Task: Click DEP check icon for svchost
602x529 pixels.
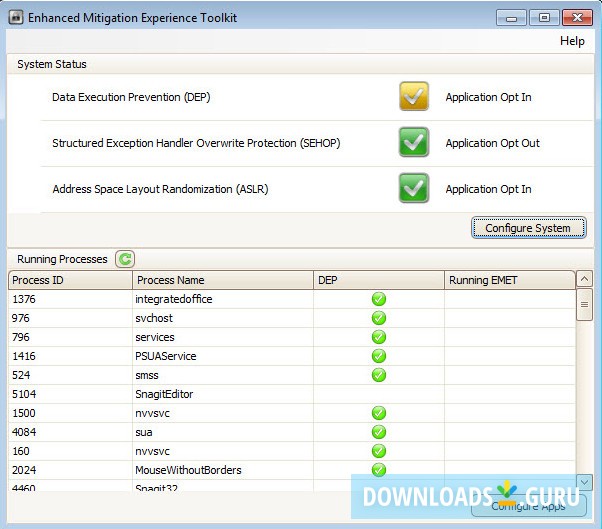Action: click(379, 318)
